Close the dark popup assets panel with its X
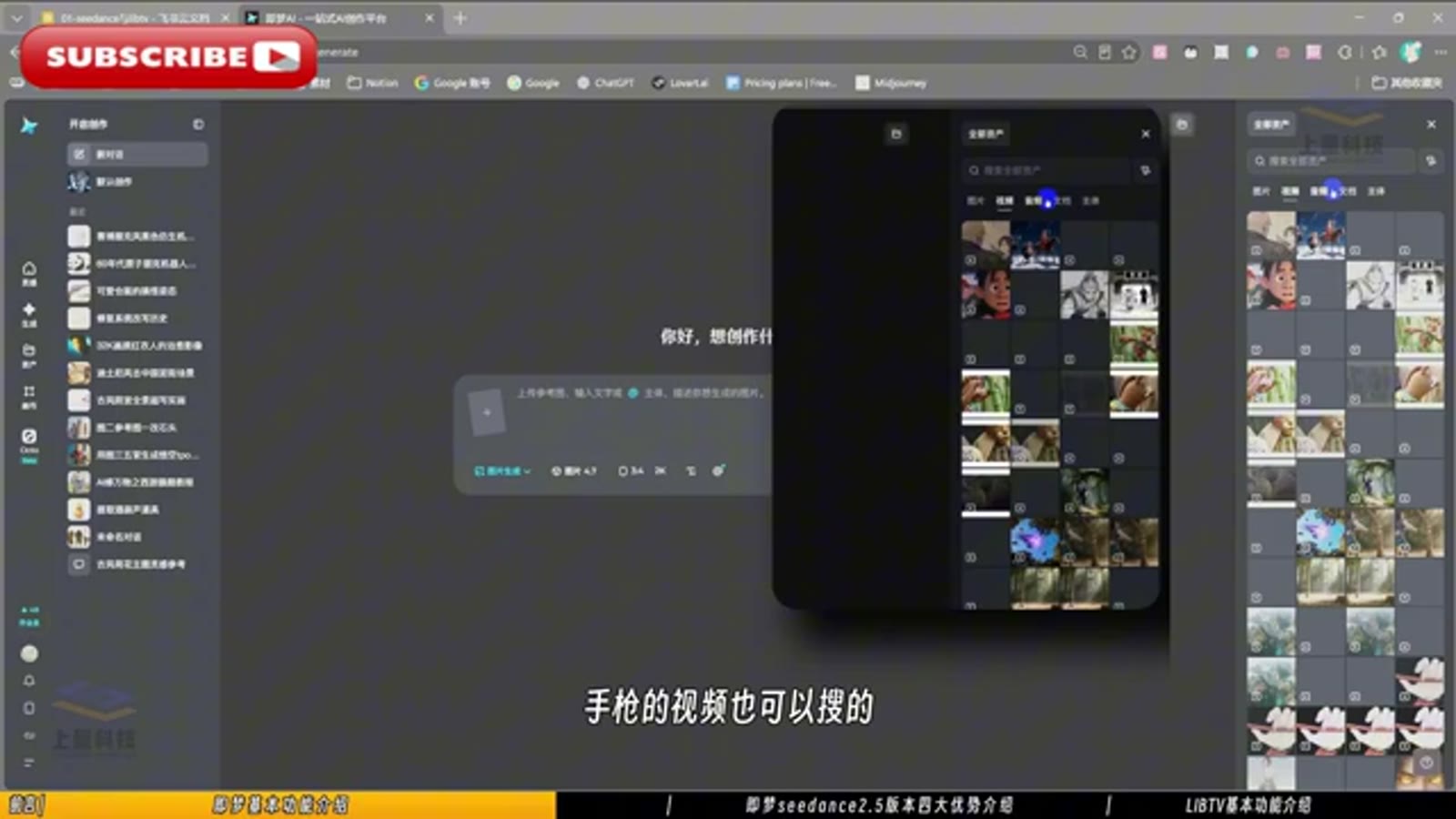 pyautogui.click(x=1146, y=134)
